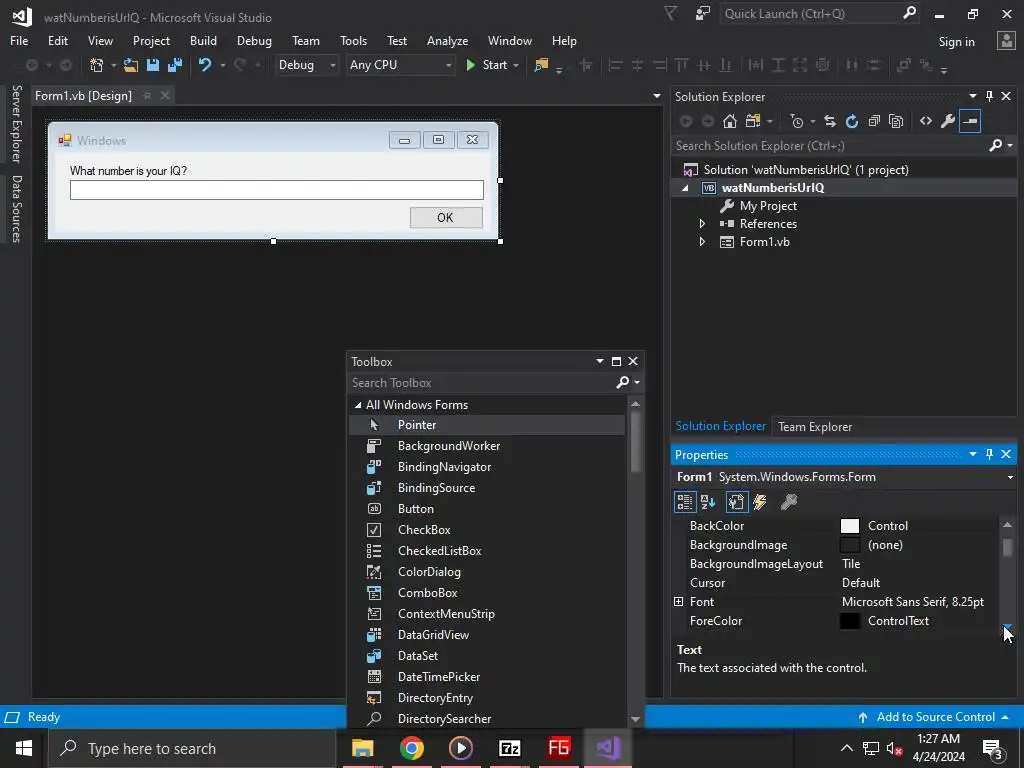Viewport: 1024px width, 768px height.
Task: Click Home icon in Solution Explorer toolbar
Action: [729, 121]
